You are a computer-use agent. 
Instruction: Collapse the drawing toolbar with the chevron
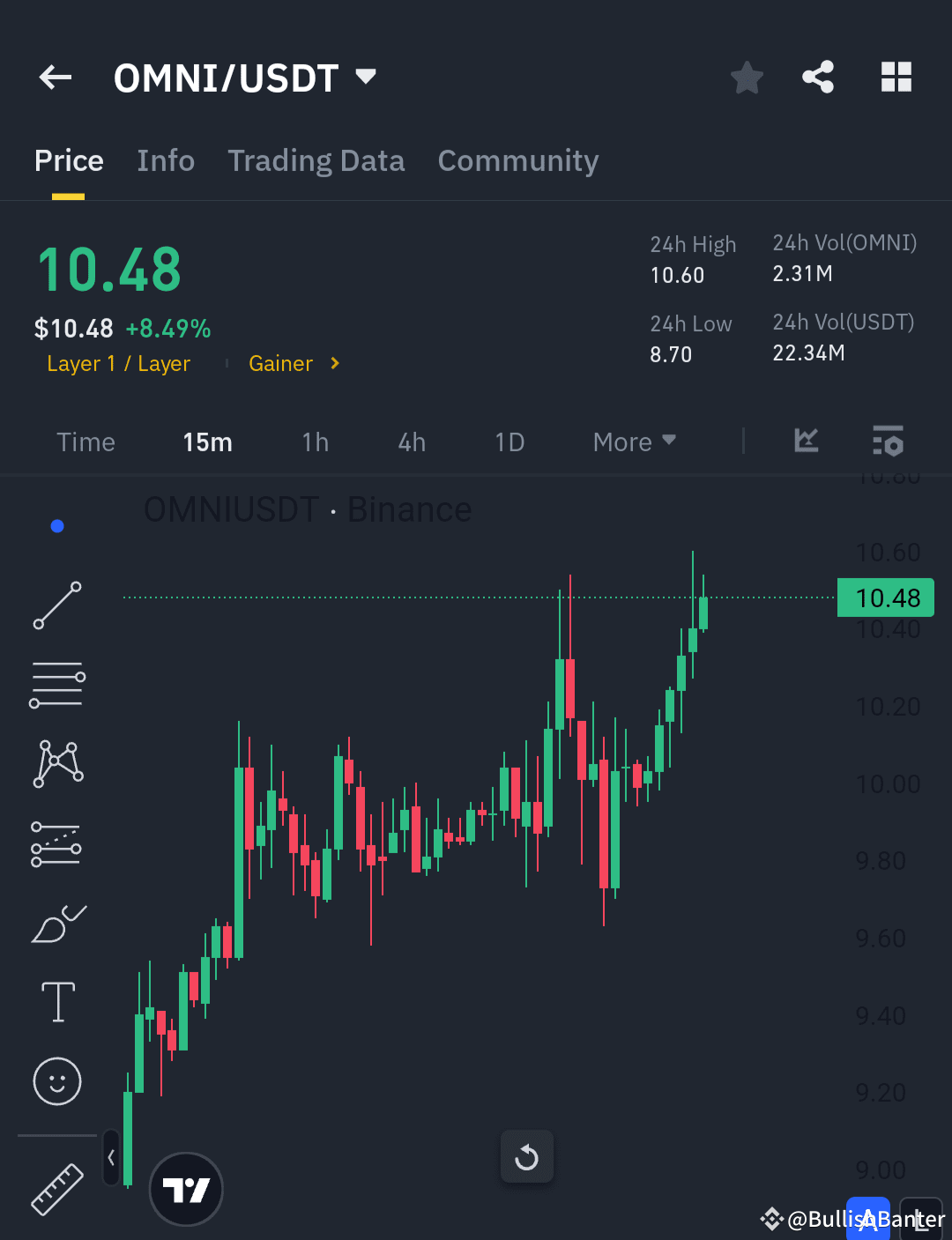tap(111, 1159)
